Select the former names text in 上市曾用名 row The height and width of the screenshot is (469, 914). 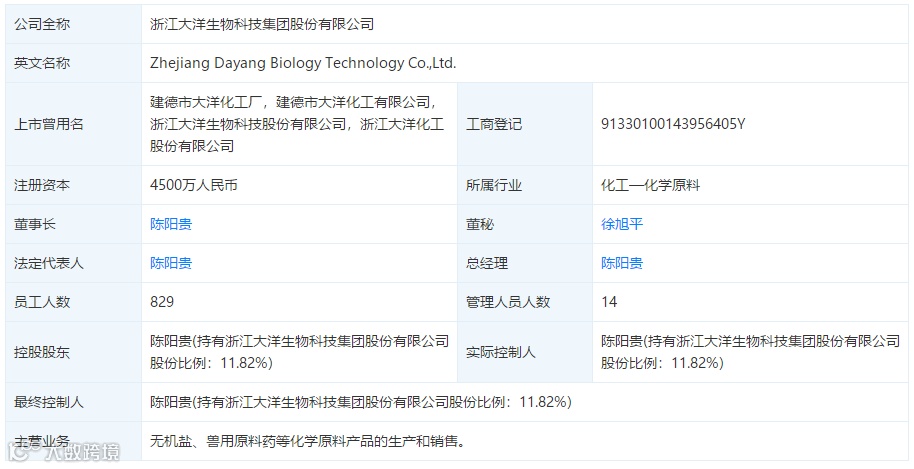coord(297,124)
